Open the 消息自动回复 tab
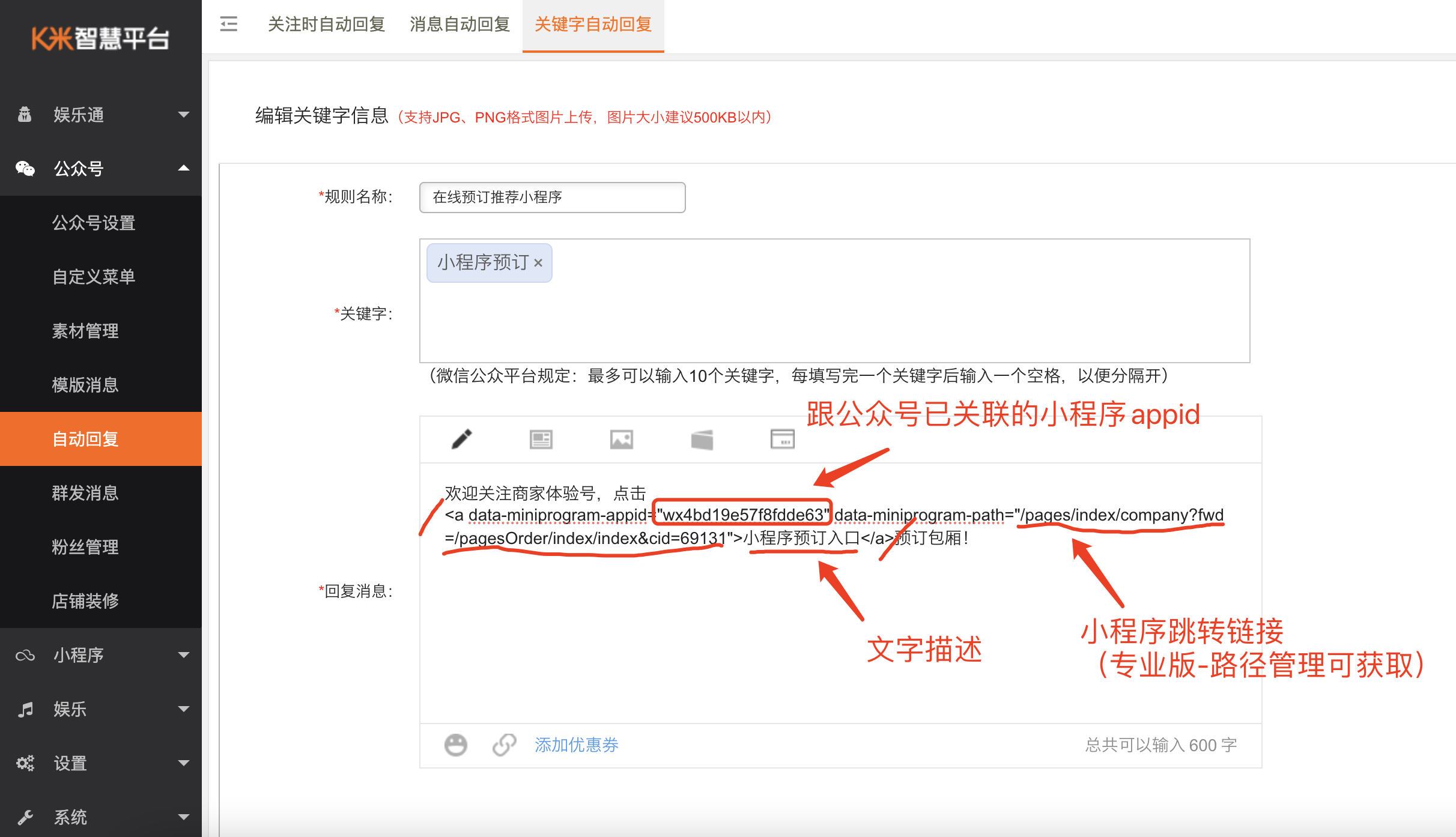 pos(460,24)
